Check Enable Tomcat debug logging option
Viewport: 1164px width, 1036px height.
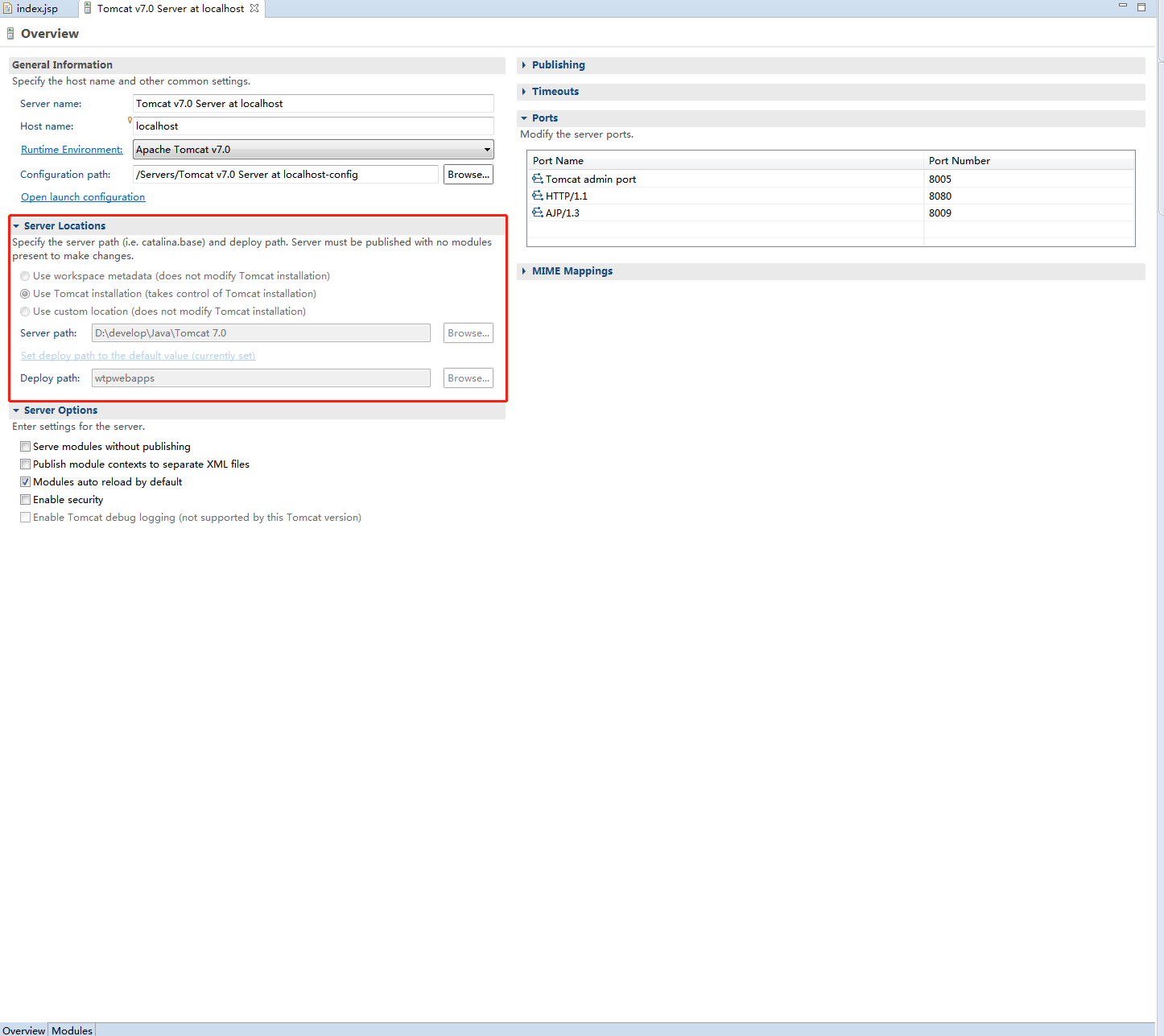click(x=26, y=517)
